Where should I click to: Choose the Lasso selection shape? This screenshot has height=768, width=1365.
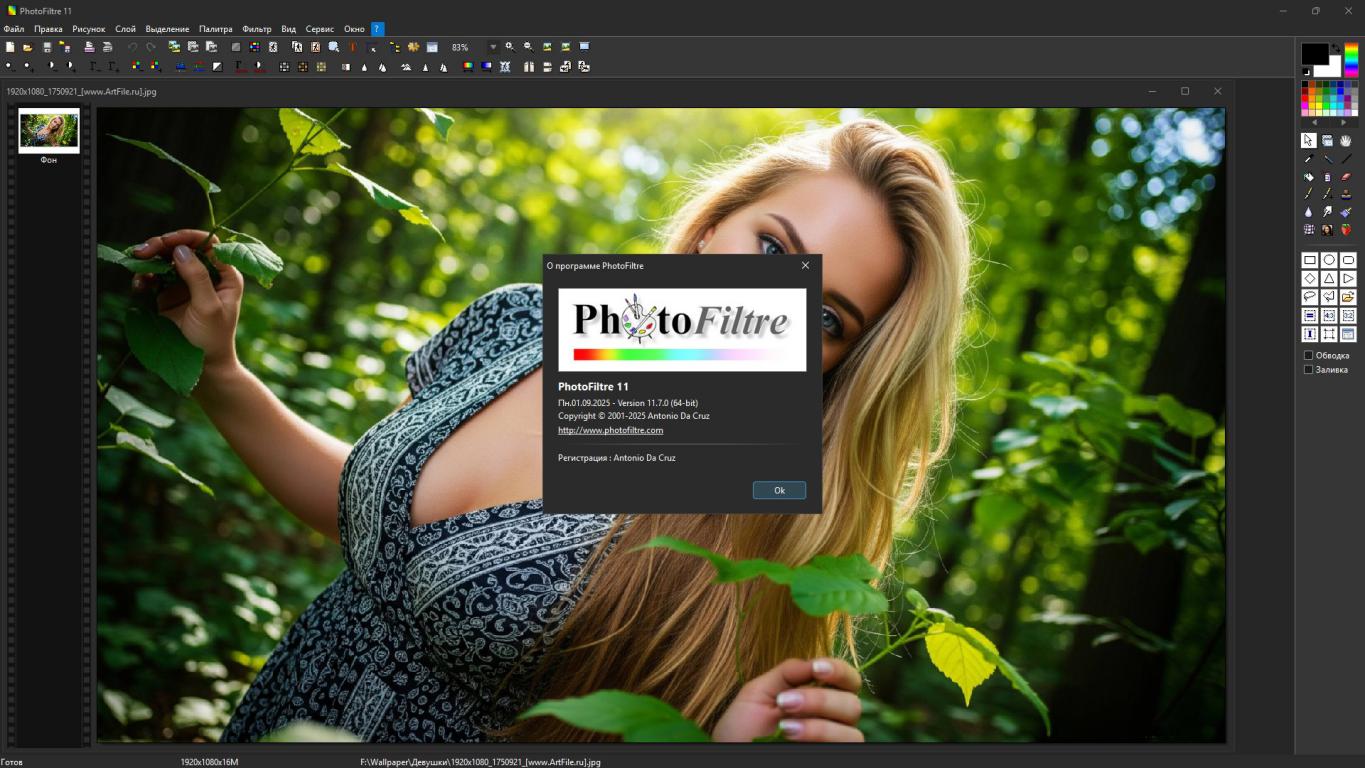(1309, 297)
